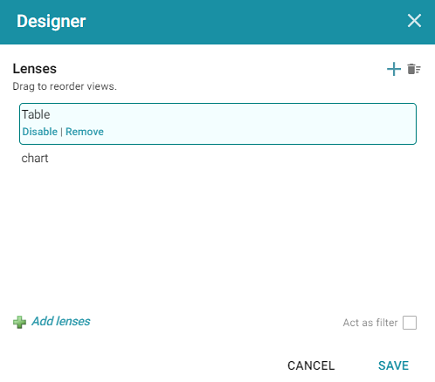
Task: Remove the Table lens
Action: 84,132
